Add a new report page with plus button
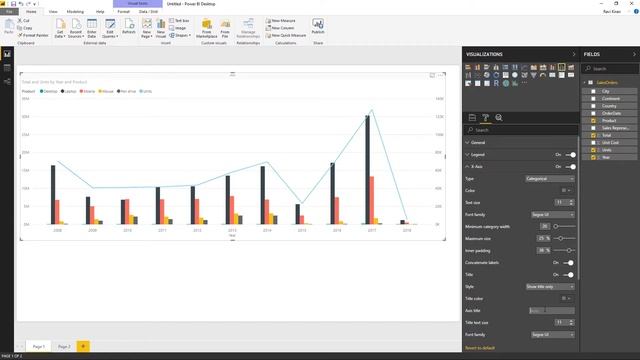This screenshot has height=360, width=640. [x=83, y=347]
